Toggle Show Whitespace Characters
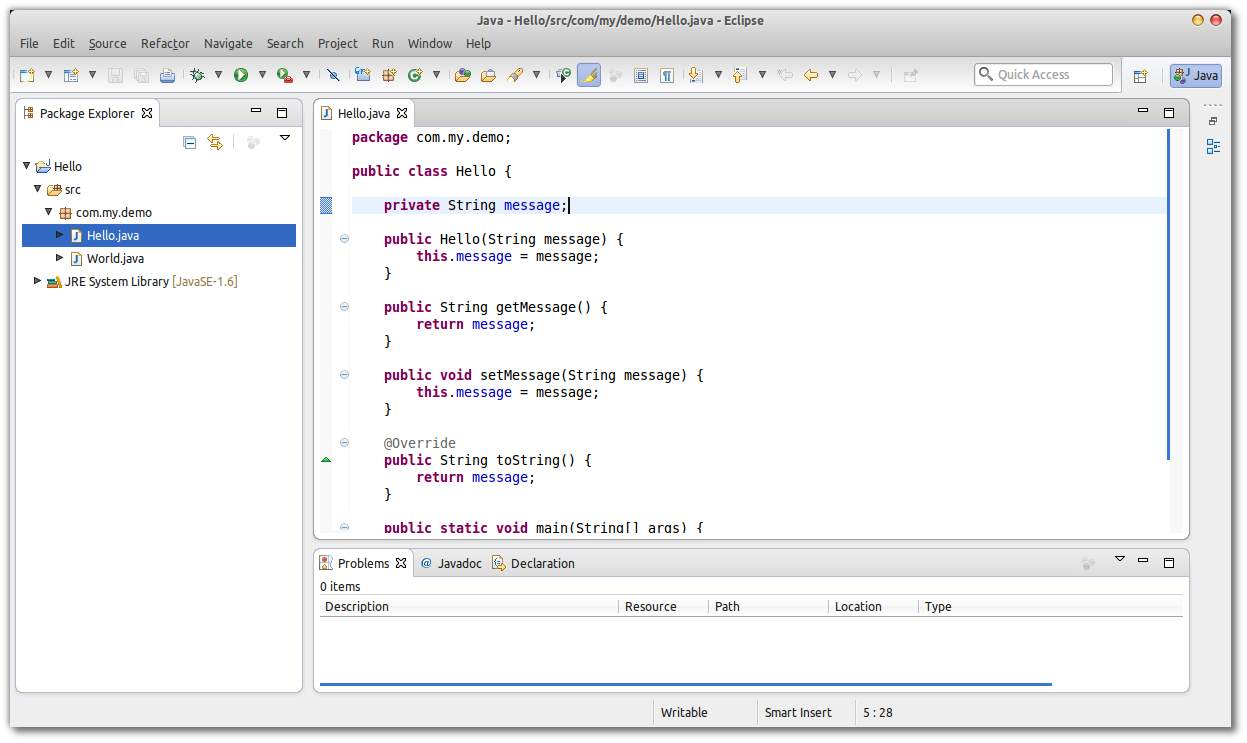The height and width of the screenshot is (743, 1247). tap(666, 75)
